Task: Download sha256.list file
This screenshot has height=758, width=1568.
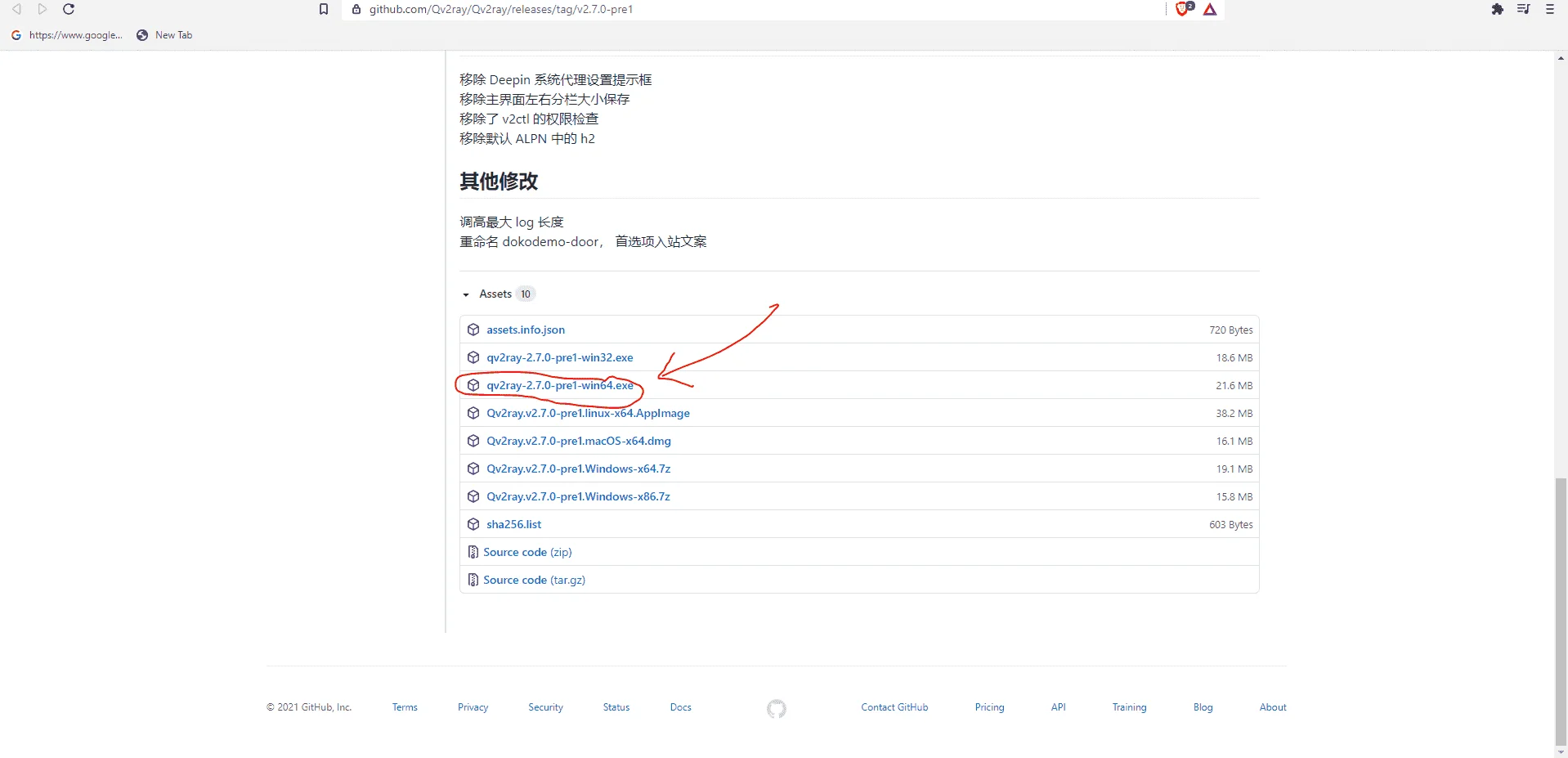Action: (x=514, y=524)
